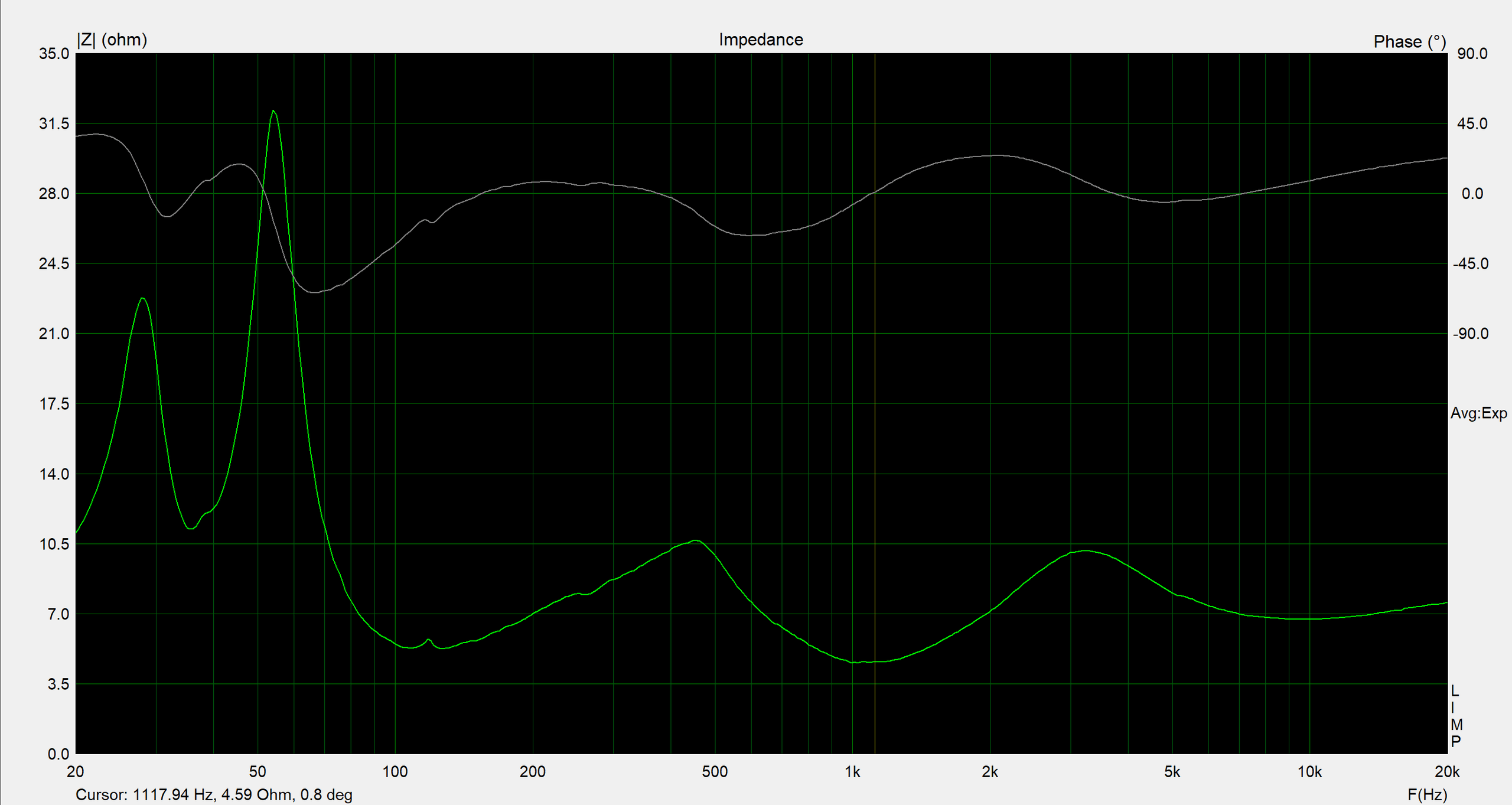Click the 20k frequency axis label
Screen dimensions: 1512x805
(x=1446, y=771)
